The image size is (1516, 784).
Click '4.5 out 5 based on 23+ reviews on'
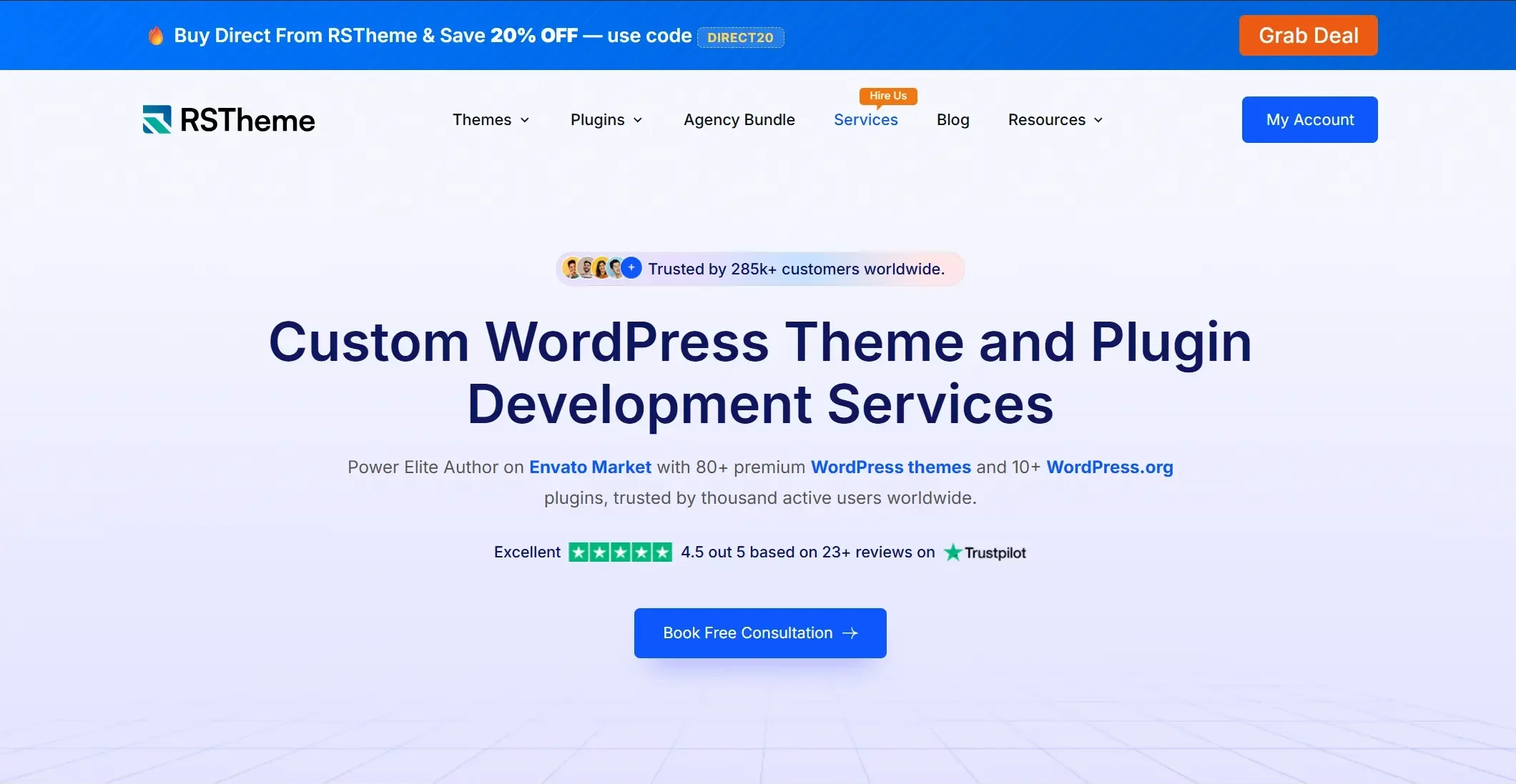807,552
